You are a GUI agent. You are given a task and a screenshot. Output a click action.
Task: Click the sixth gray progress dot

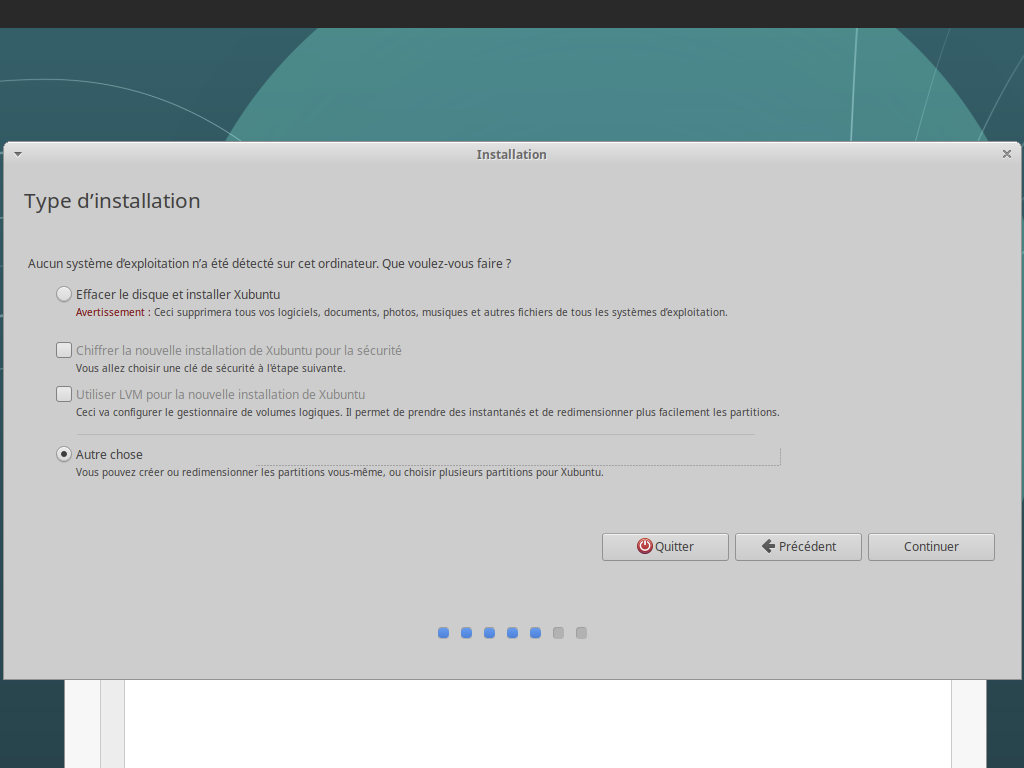click(x=558, y=633)
